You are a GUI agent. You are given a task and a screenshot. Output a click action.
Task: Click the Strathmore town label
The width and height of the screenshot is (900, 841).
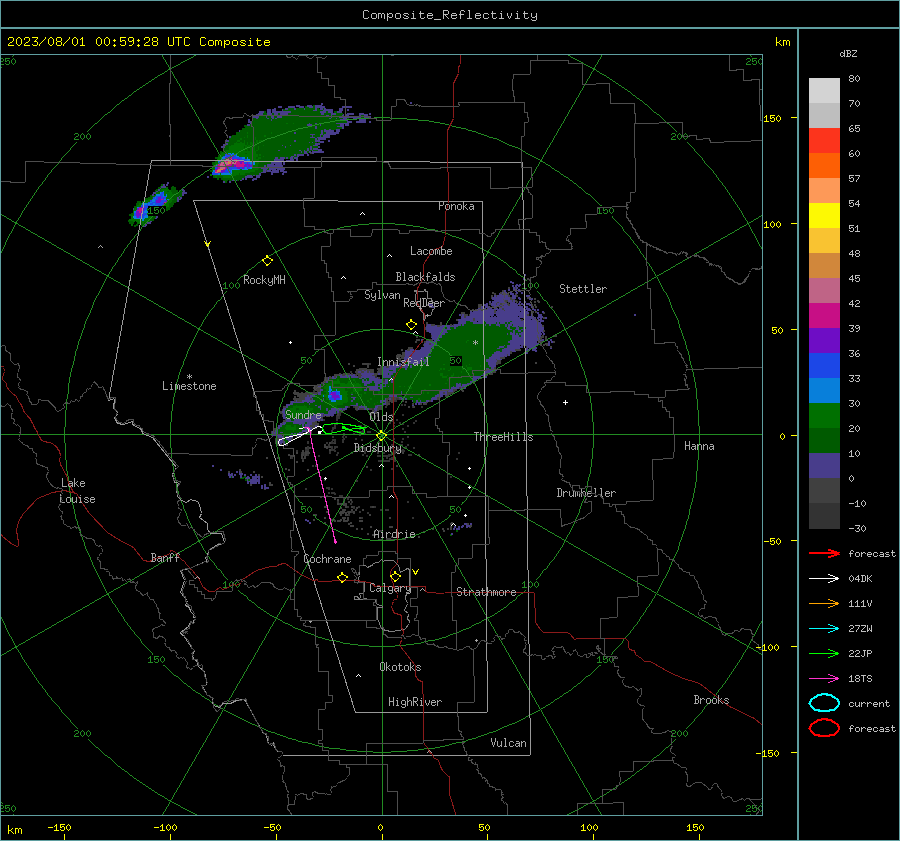[x=486, y=592]
